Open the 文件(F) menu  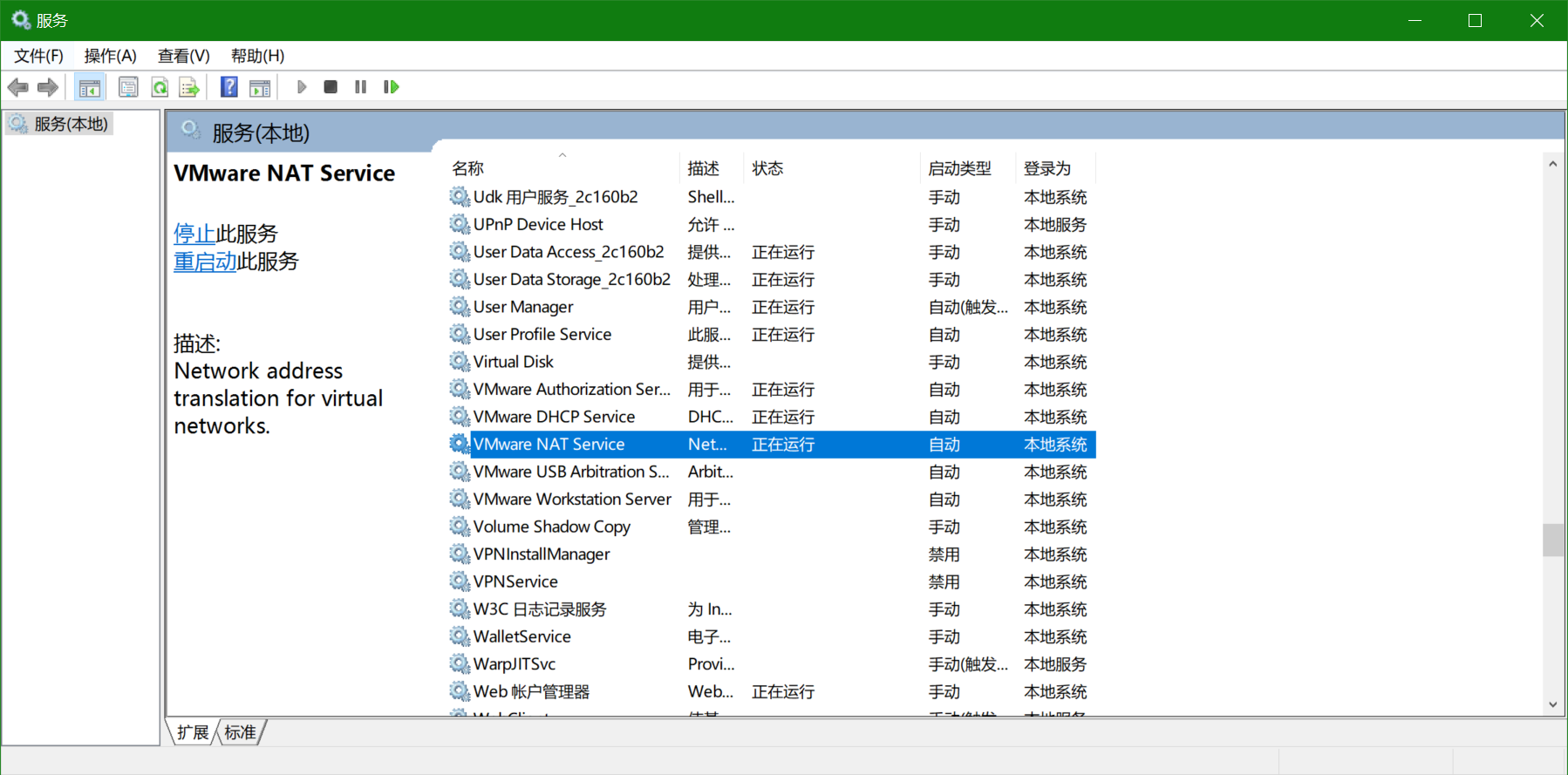tap(38, 56)
